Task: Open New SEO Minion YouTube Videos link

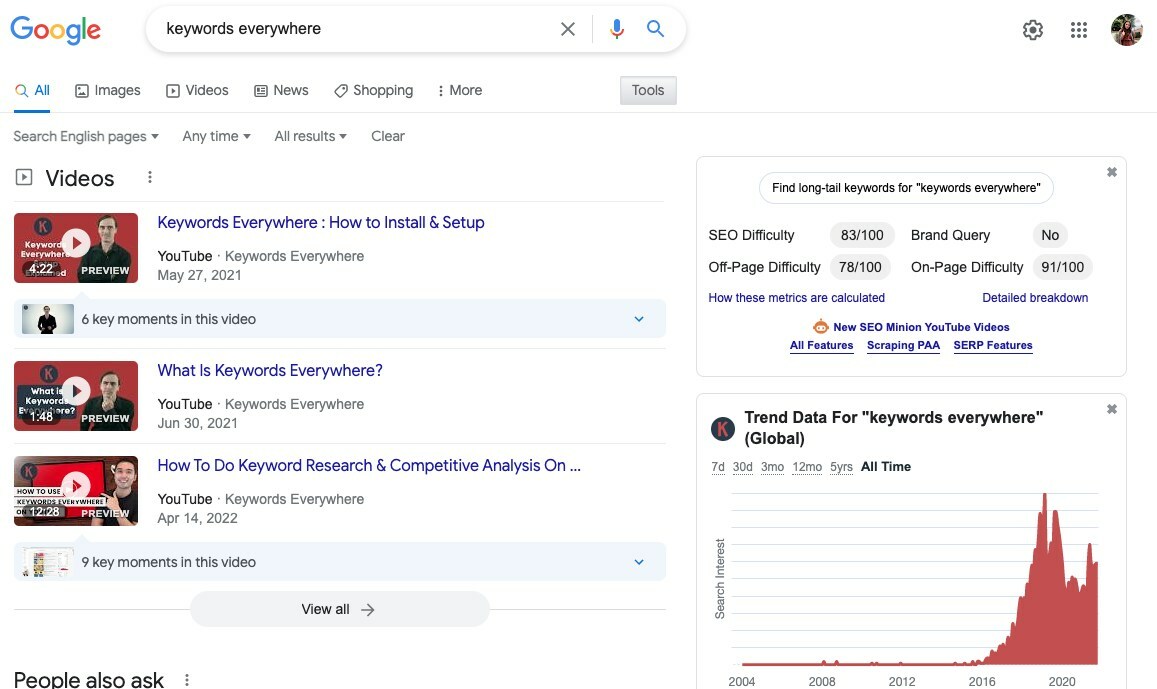Action: click(921, 327)
